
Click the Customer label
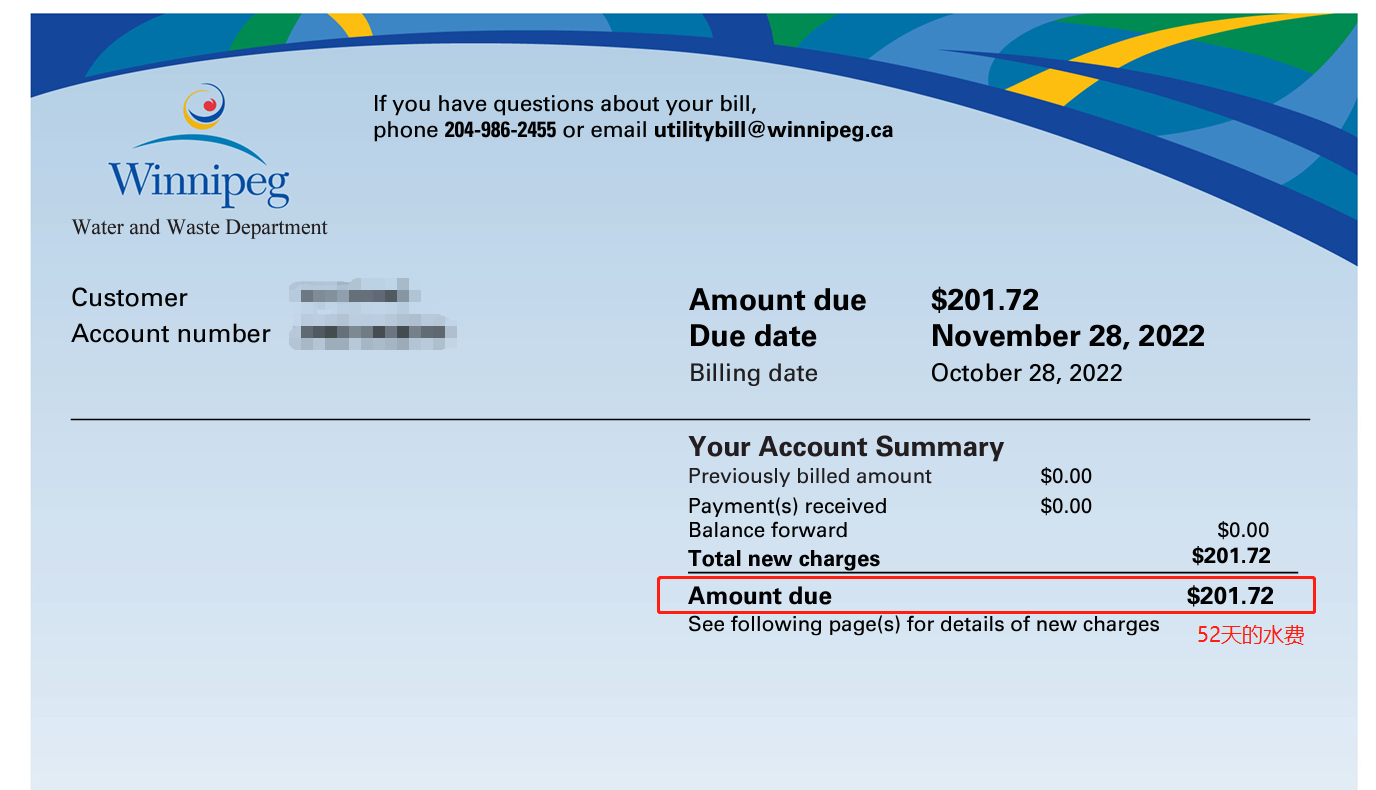(129, 298)
